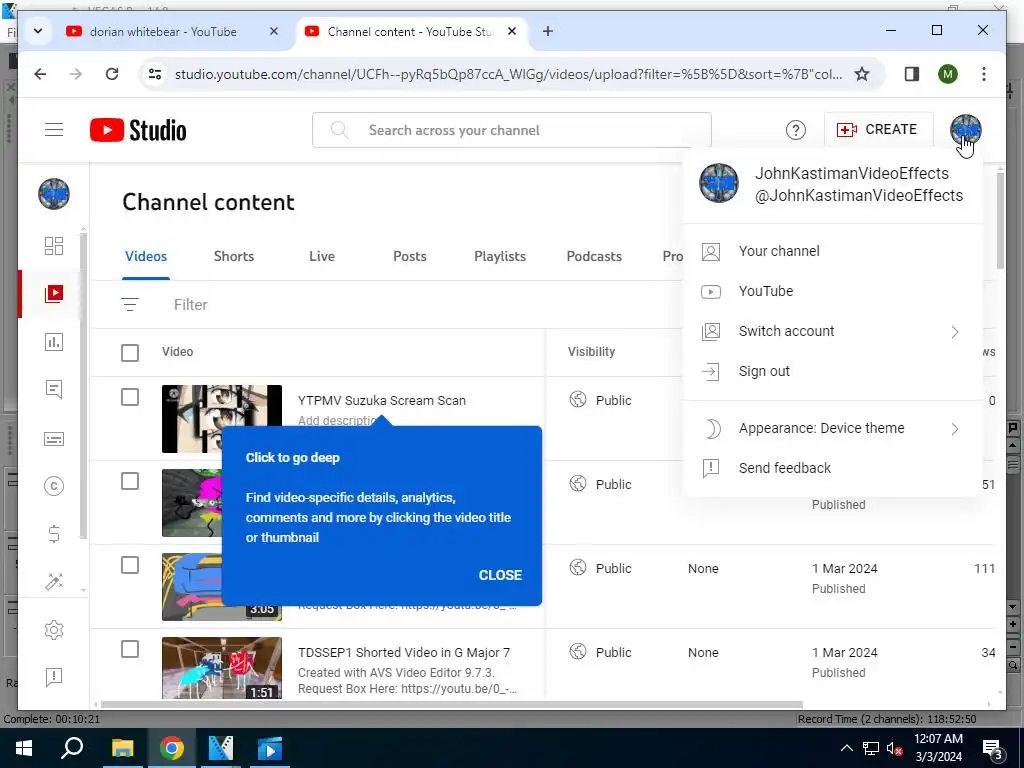Switch to the Shorts tab
This screenshot has width=1024, height=768.
click(x=234, y=256)
